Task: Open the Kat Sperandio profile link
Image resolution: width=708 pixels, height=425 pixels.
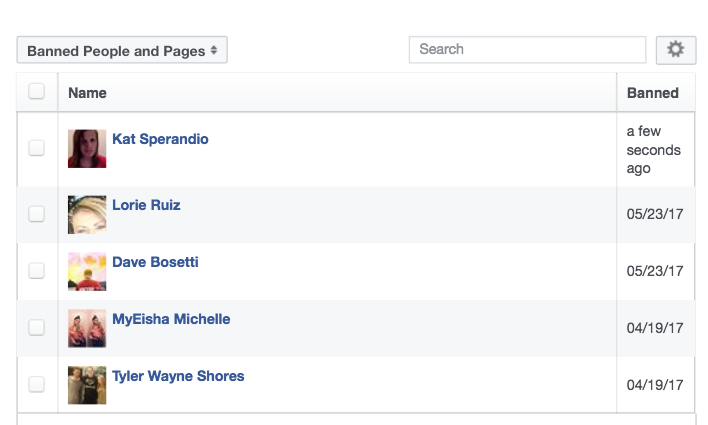Action: [160, 139]
